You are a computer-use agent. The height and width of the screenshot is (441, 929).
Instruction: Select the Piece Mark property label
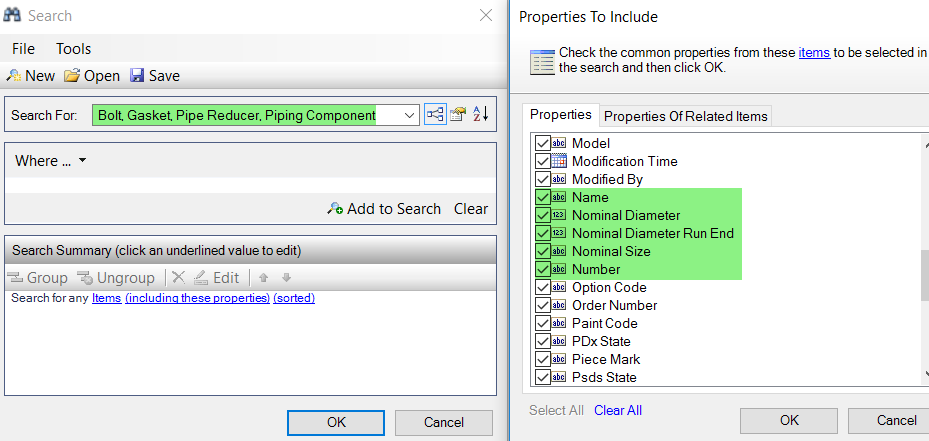(x=606, y=359)
